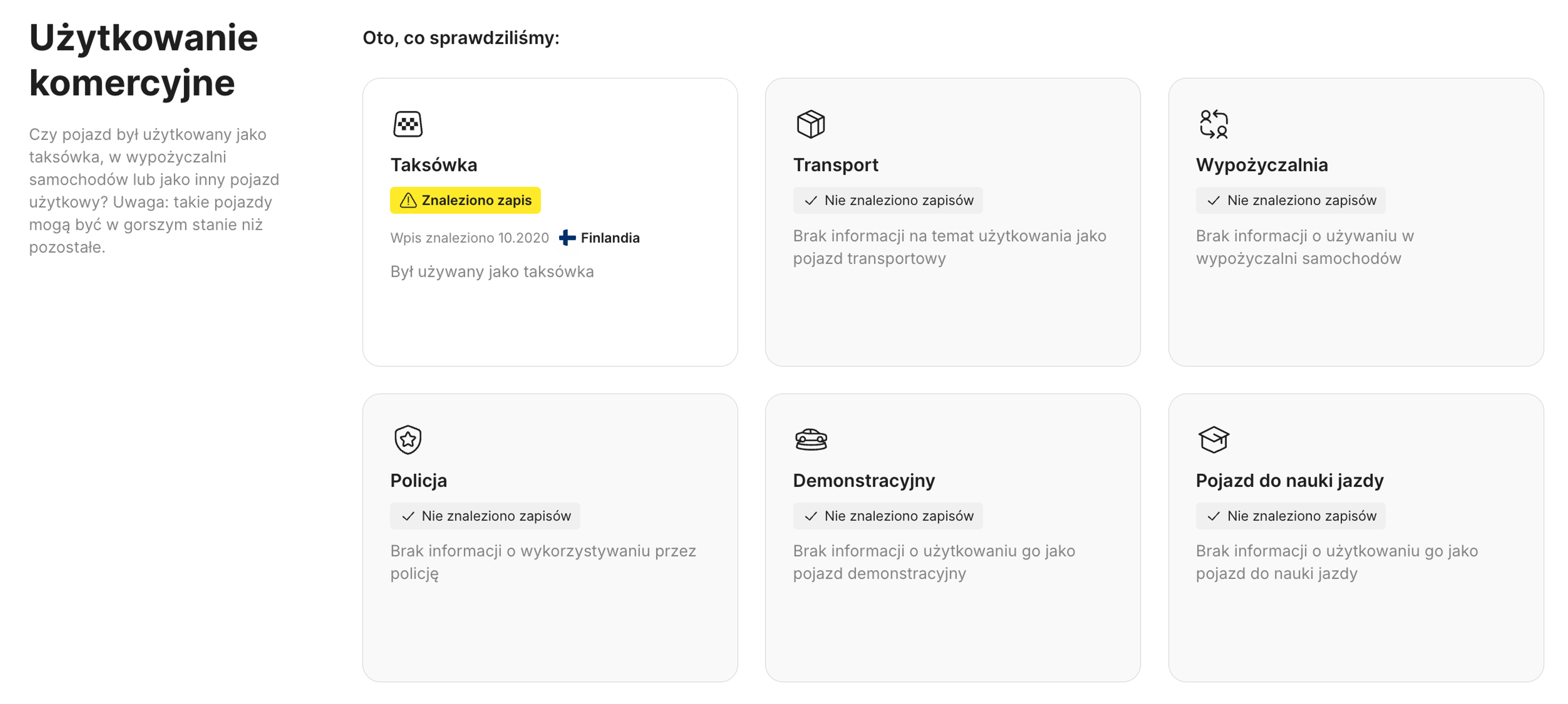Click 'Oto, co sprawdziliśmy:' subheading
Screen dimensions: 1568x704
tap(461, 38)
